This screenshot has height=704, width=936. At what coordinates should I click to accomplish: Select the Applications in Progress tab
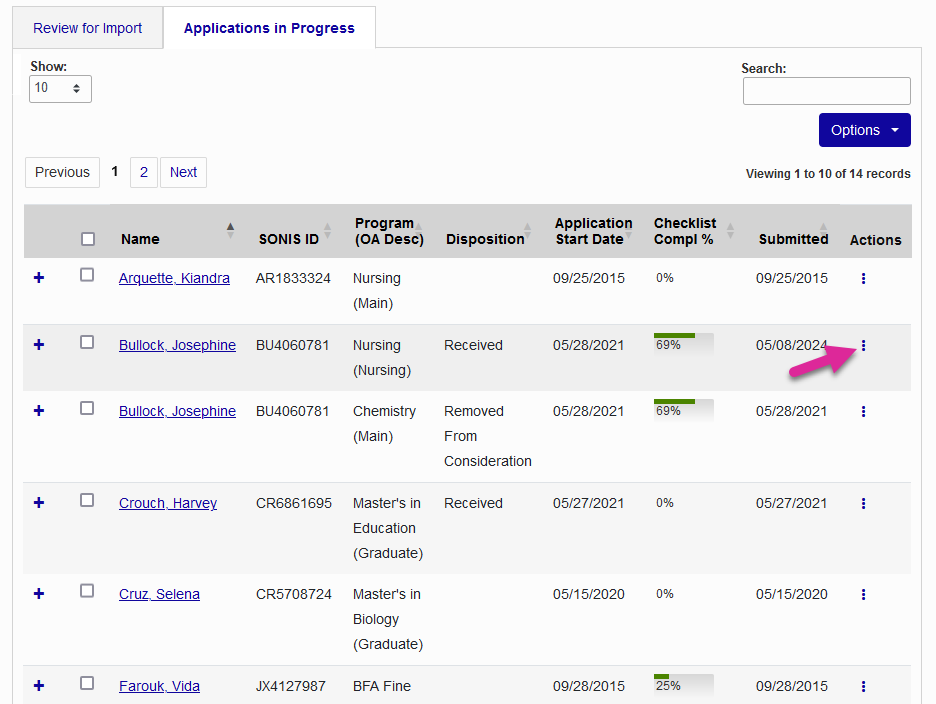pos(268,27)
